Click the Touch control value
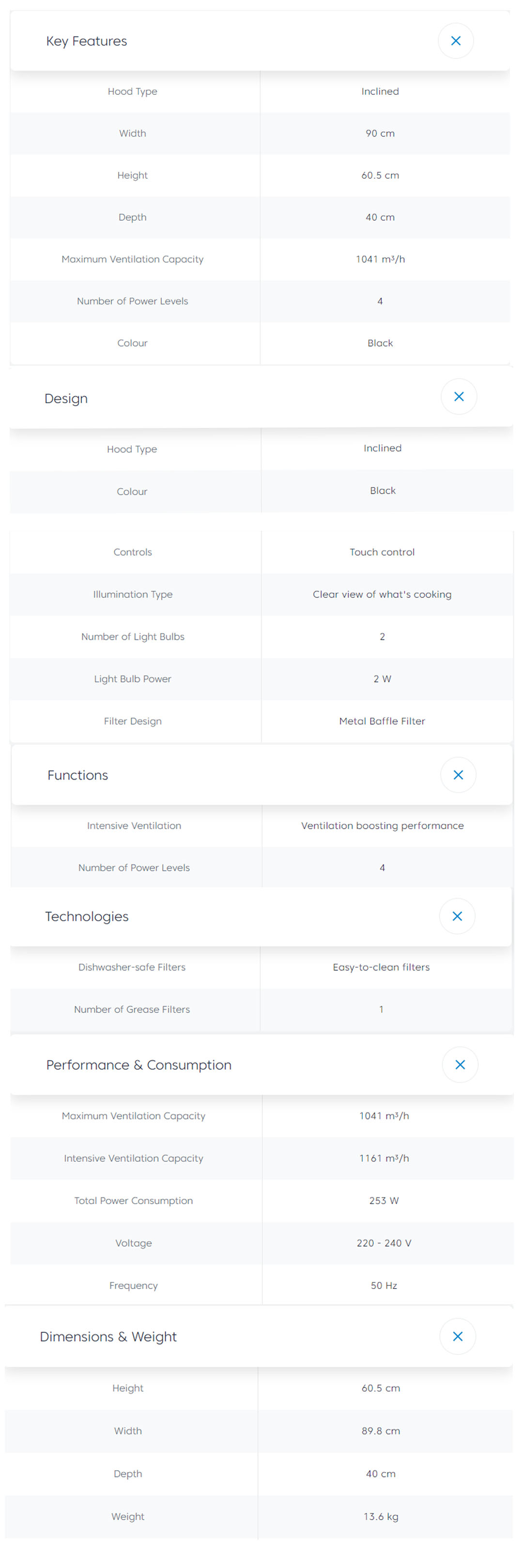Viewport: 523px width, 1568px height. 382,552
